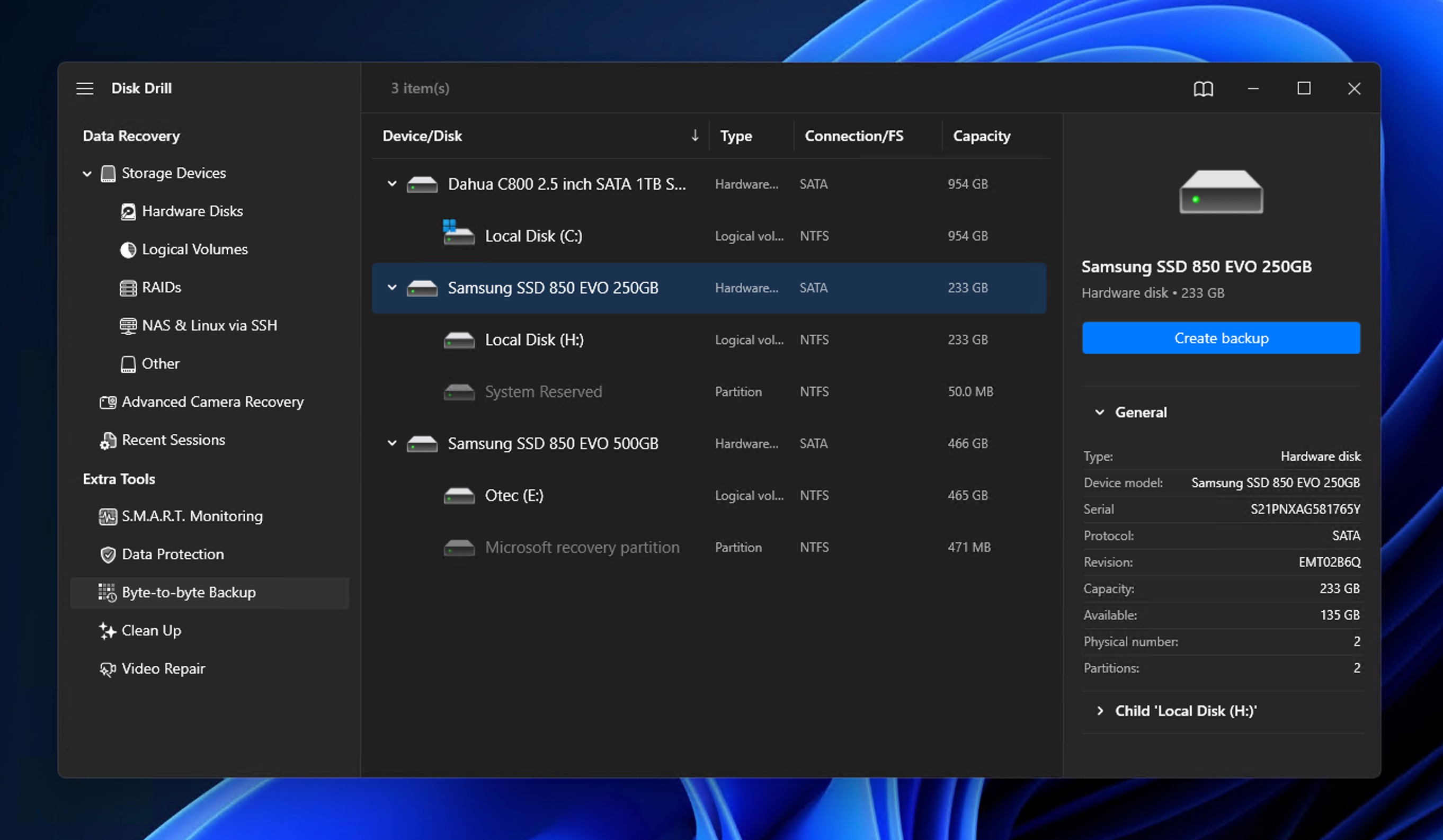The image size is (1443, 840).
Task: Click the Microsoft recovery partition icon
Action: tap(459, 548)
